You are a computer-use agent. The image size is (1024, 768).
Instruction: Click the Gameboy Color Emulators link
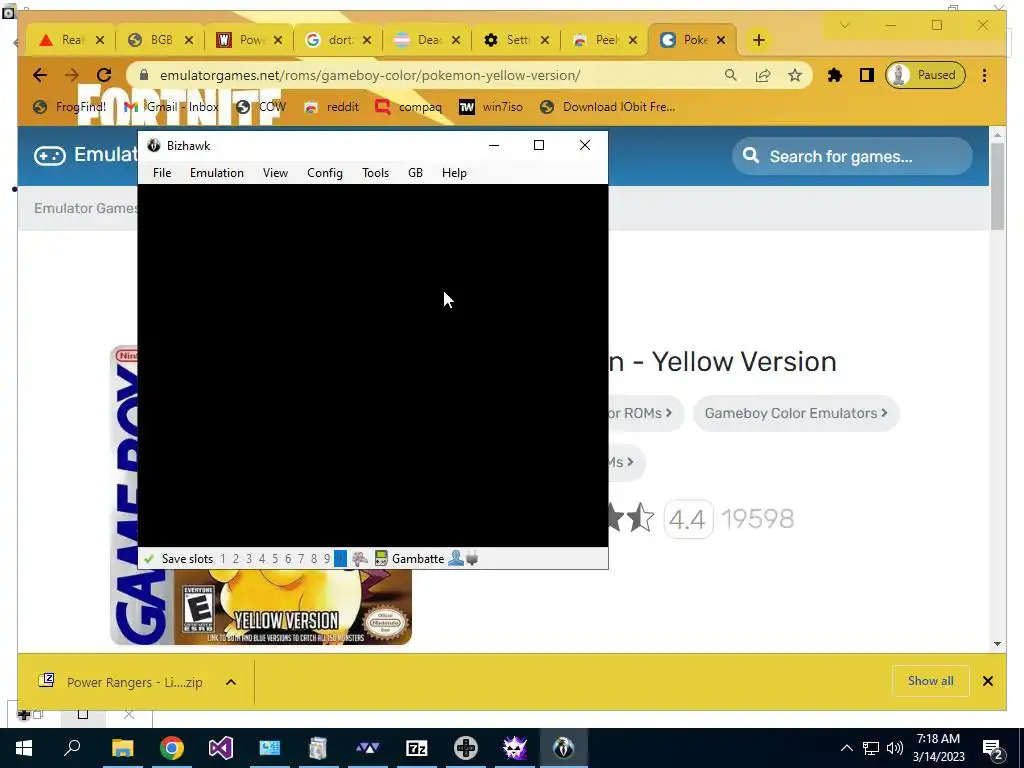pyautogui.click(x=796, y=413)
